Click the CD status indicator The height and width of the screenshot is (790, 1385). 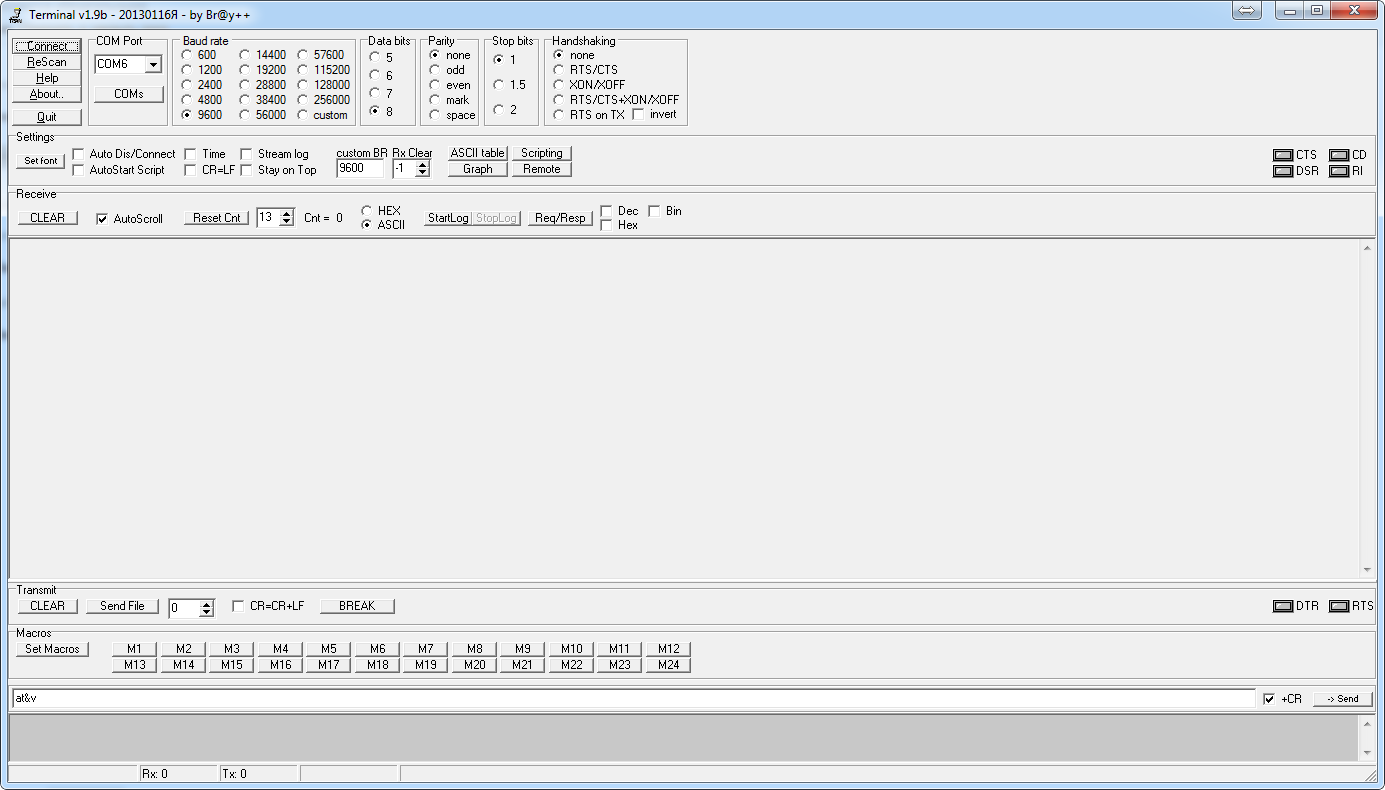click(x=1337, y=154)
